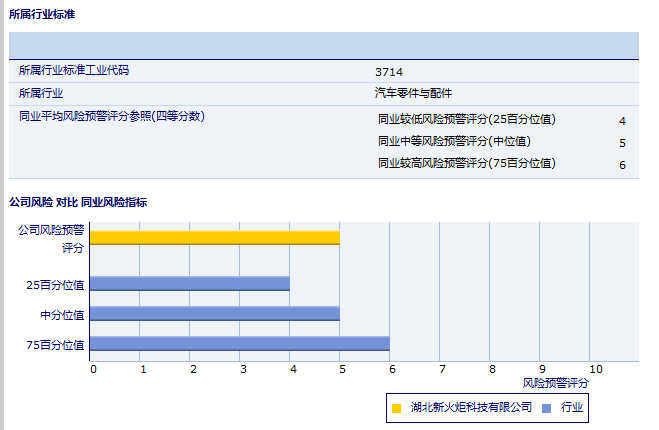The width and height of the screenshot is (659, 430).
Task: Select the industry code value 3714
Action: tap(389, 72)
